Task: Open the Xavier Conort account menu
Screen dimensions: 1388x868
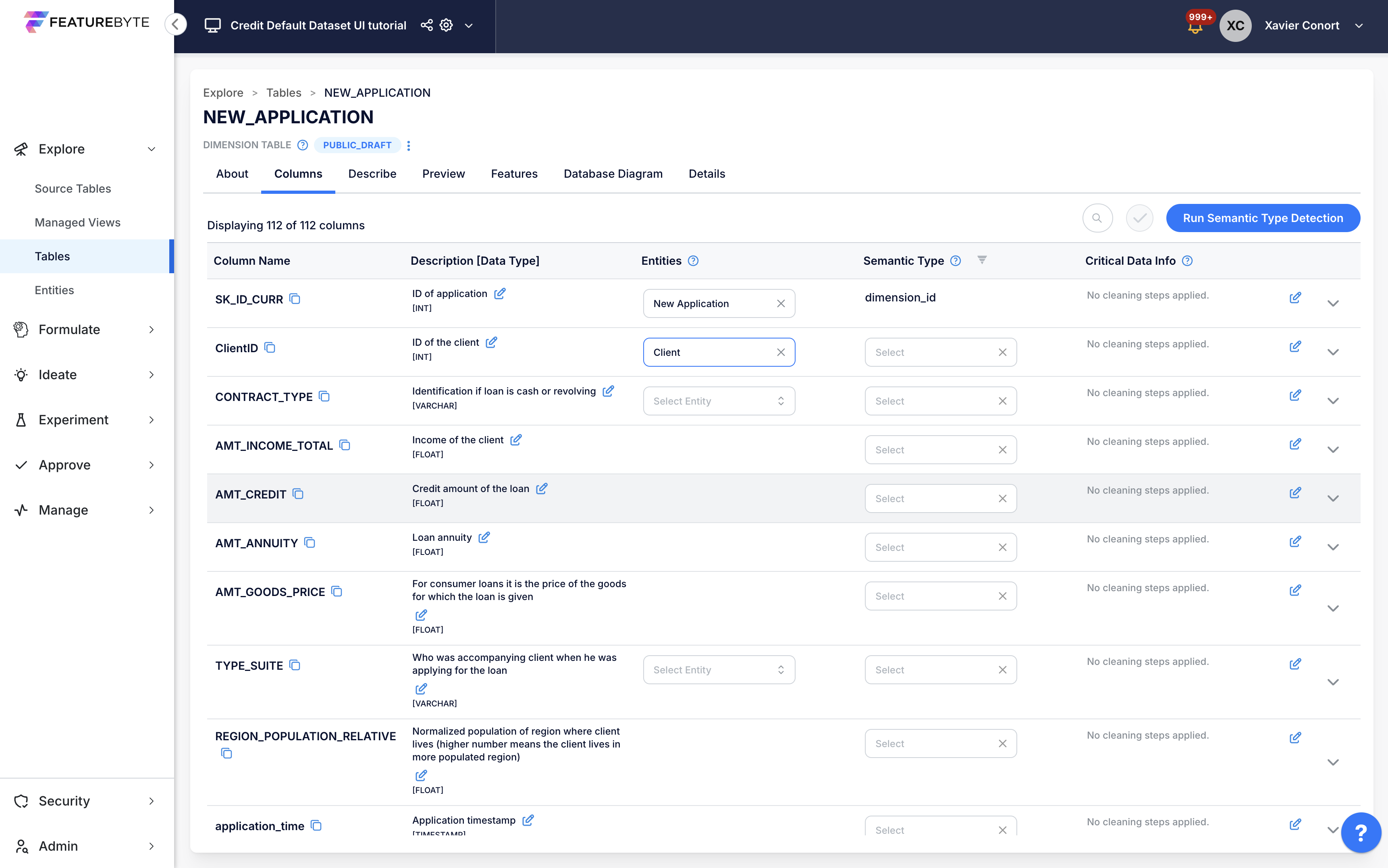Action: [x=1315, y=25]
